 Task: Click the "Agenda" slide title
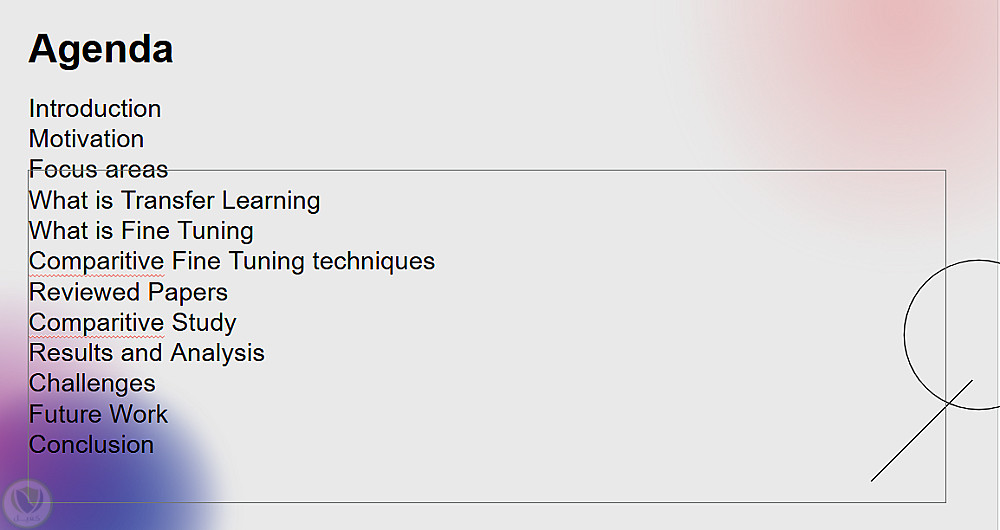tap(101, 49)
